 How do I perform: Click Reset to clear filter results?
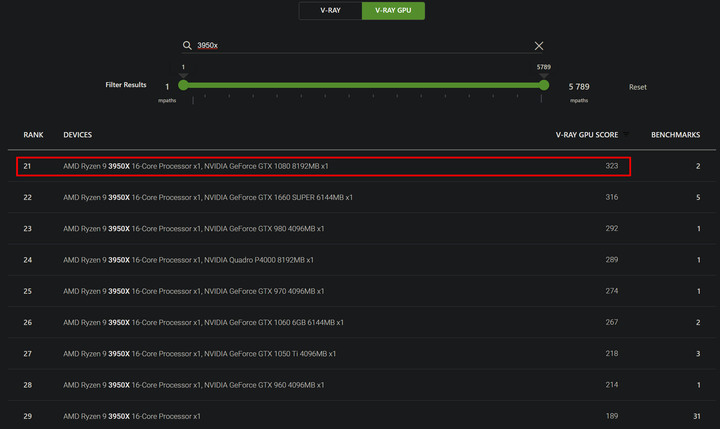[x=637, y=87]
